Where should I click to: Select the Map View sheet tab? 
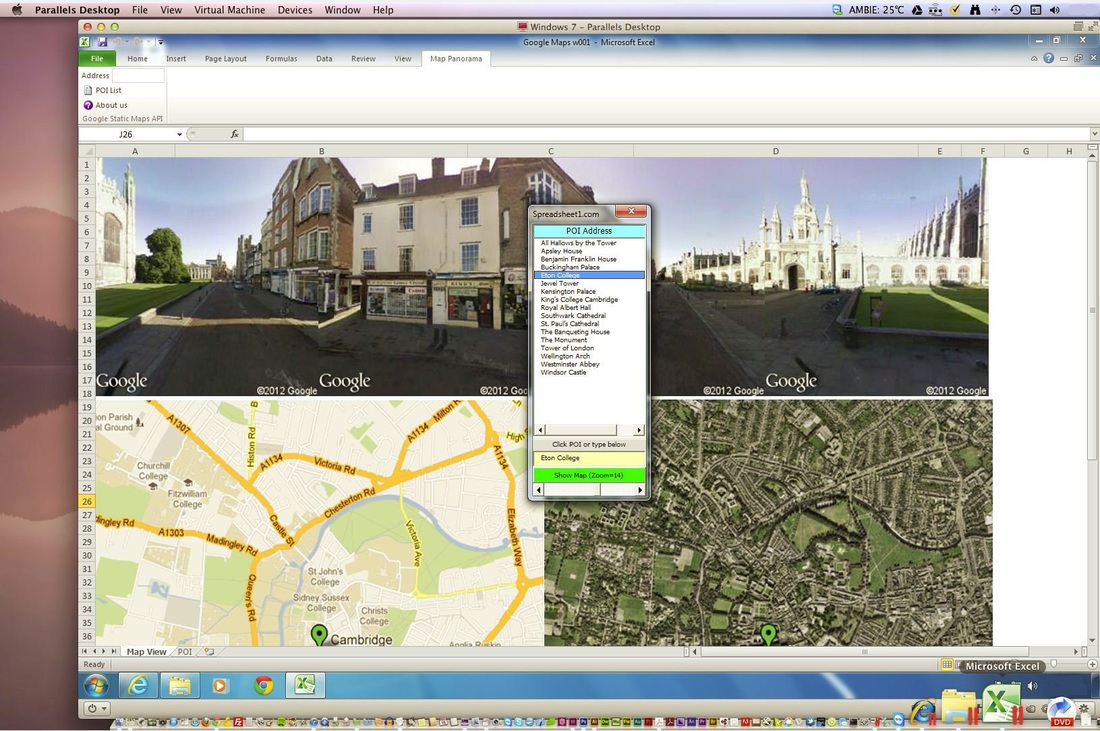pyautogui.click(x=147, y=652)
